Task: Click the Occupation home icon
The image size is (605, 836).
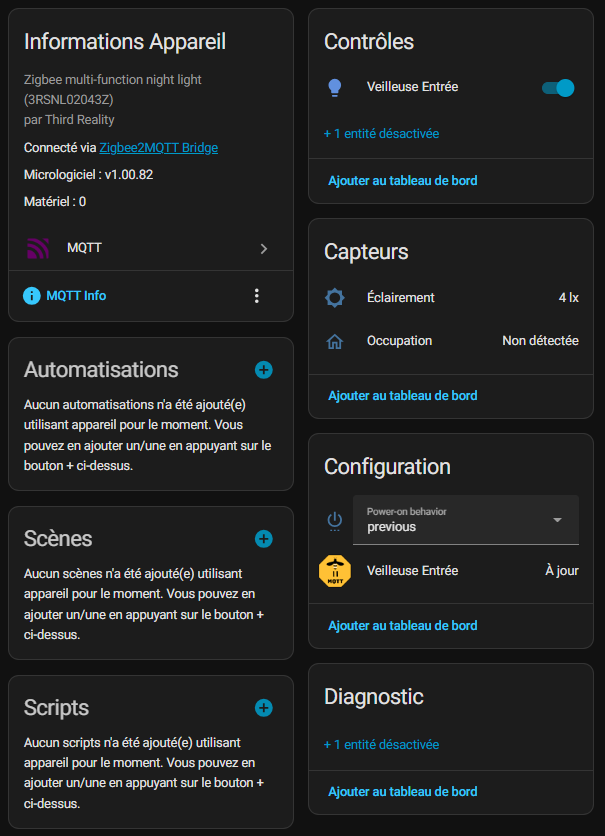Action: (x=335, y=341)
